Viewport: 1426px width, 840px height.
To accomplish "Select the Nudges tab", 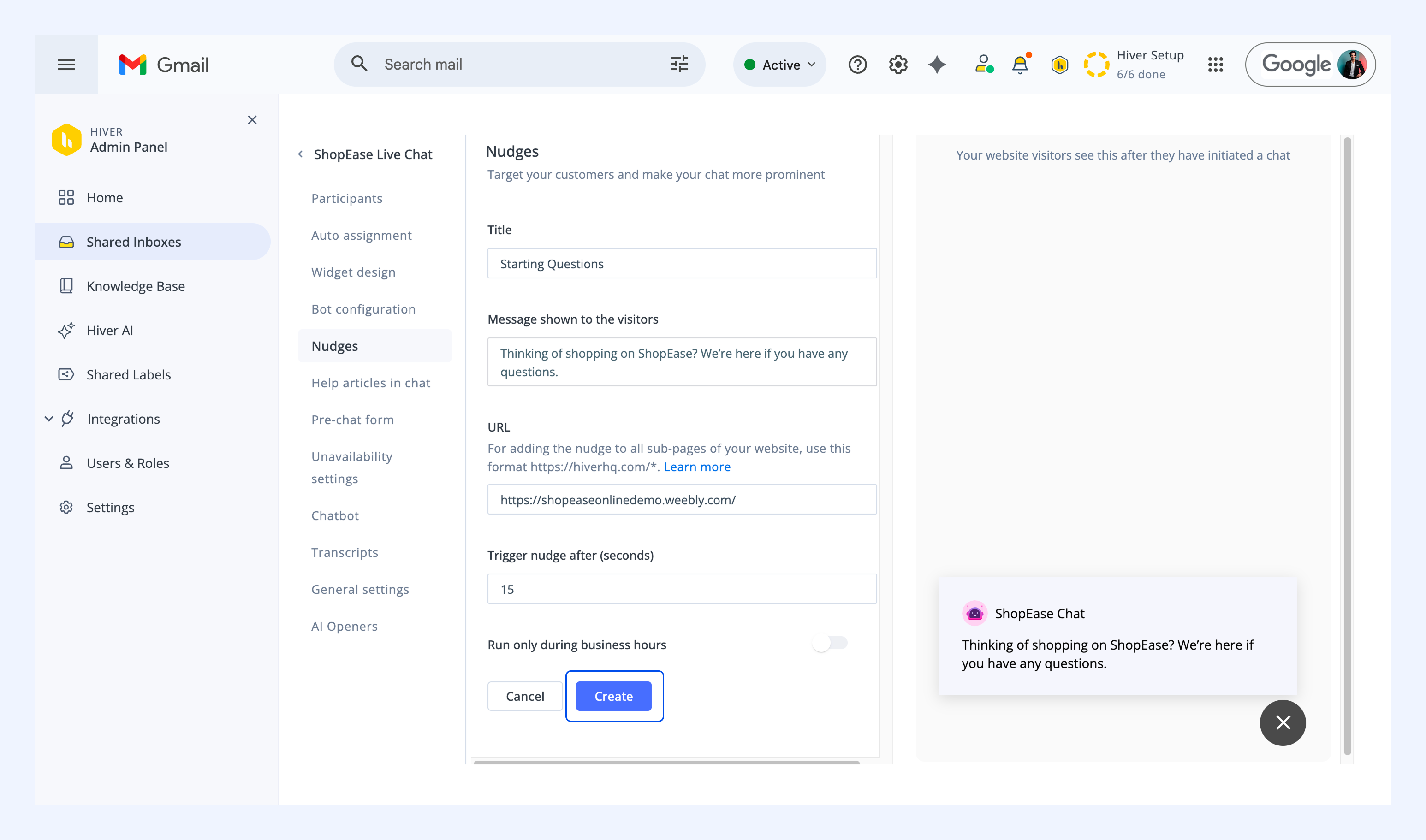I will tap(375, 346).
